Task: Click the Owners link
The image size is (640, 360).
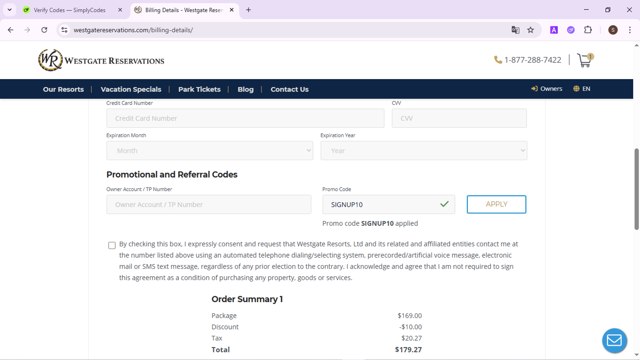Action: click(x=551, y=89)
